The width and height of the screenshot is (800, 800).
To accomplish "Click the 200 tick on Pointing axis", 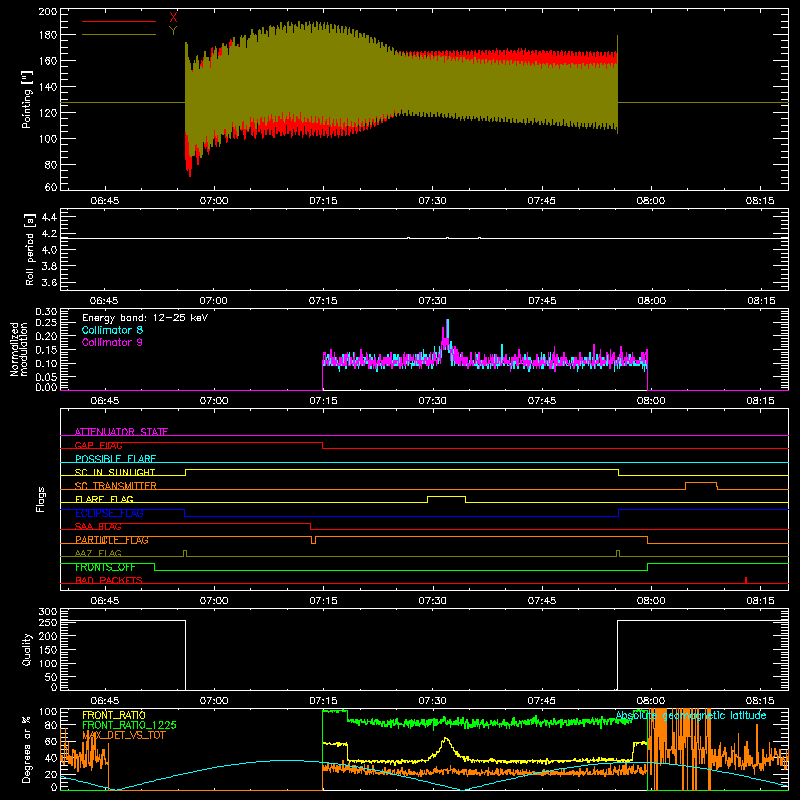I will 48,12.
